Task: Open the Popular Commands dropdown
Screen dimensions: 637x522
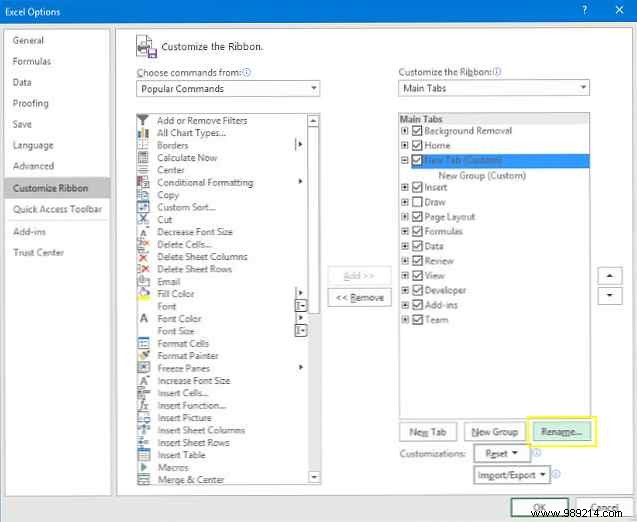Action: [x=228, y=89]
